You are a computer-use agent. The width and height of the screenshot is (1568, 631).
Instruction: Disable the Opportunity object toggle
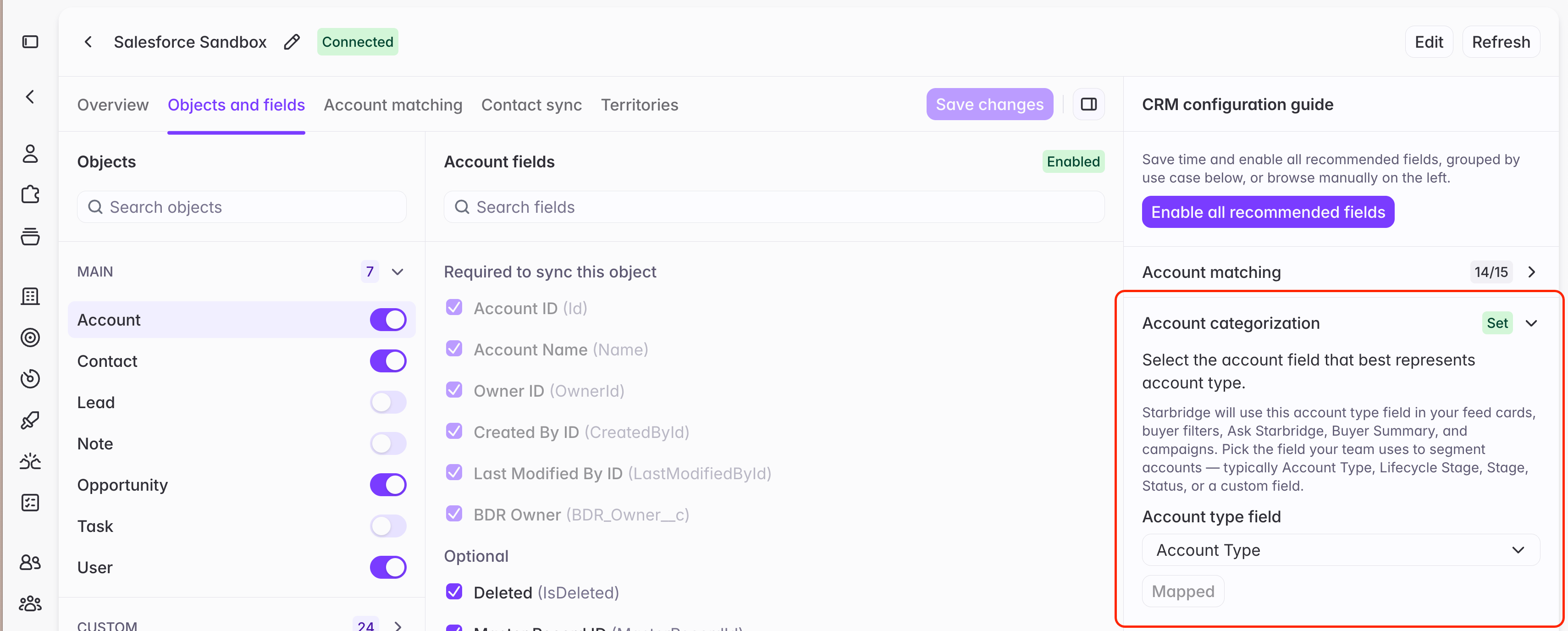[388, 485]
